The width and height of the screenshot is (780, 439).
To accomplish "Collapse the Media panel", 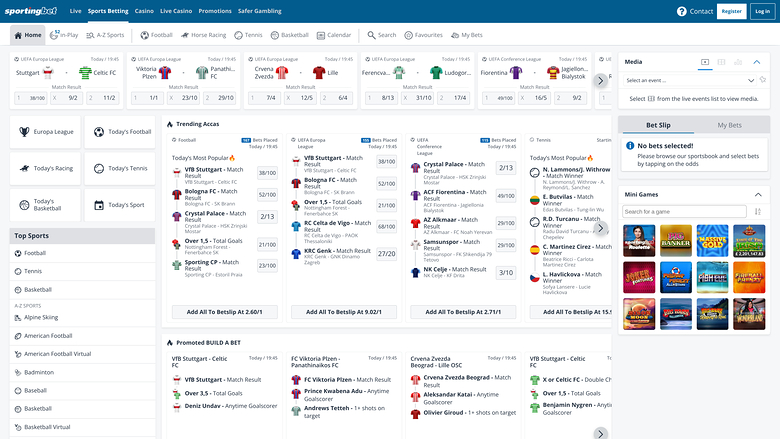I will point(757,62).
